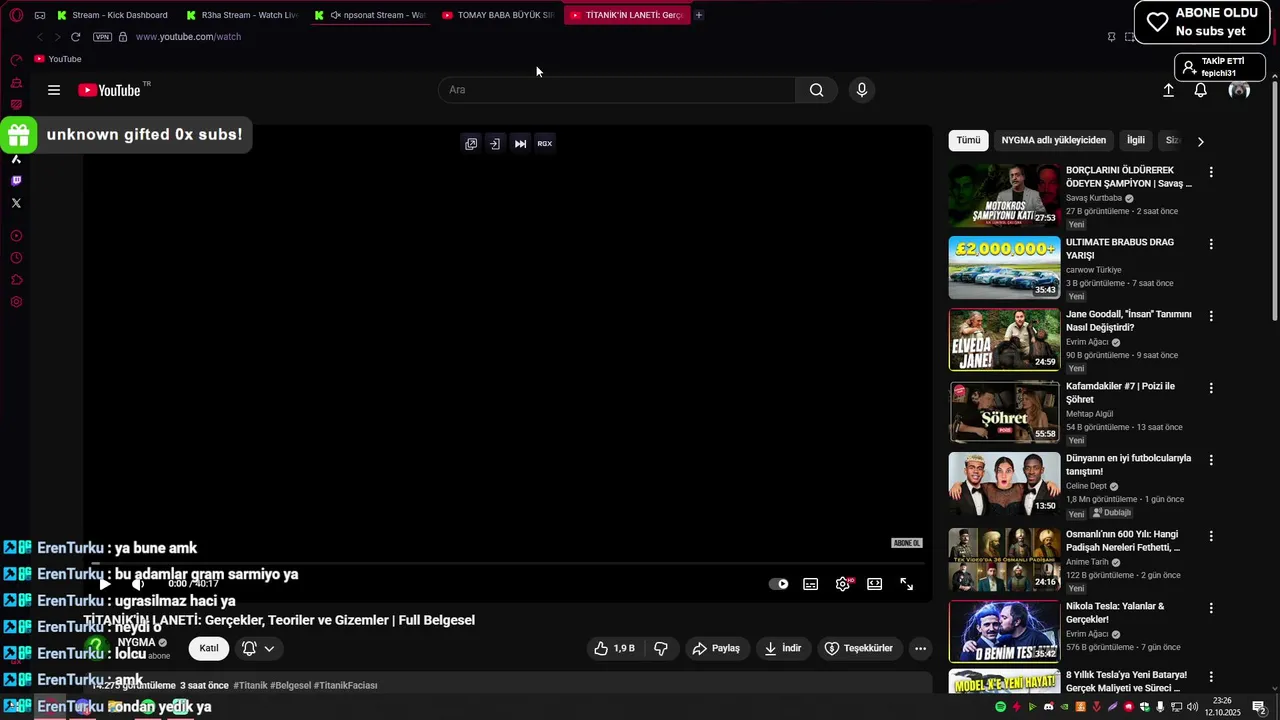Open options for Nikola Tesla video
The image size is (1280, 720).
[x=1211, y=608]
